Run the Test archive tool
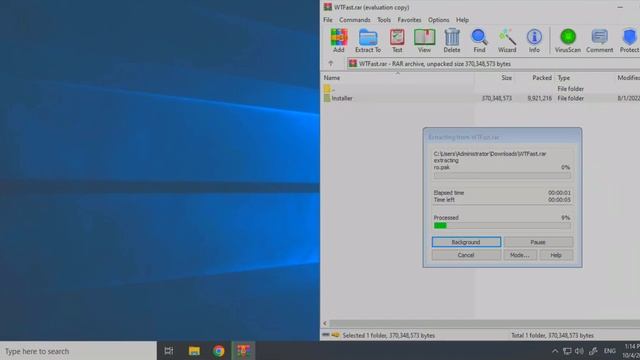This screenshot has height=360, width=640. coord(397,40)
